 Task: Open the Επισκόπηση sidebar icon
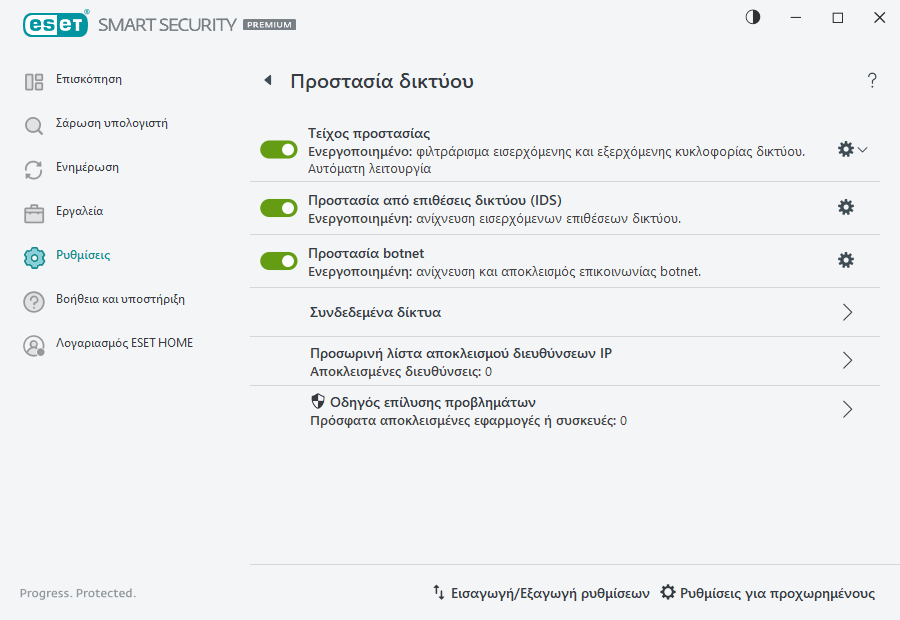point(34,79)
